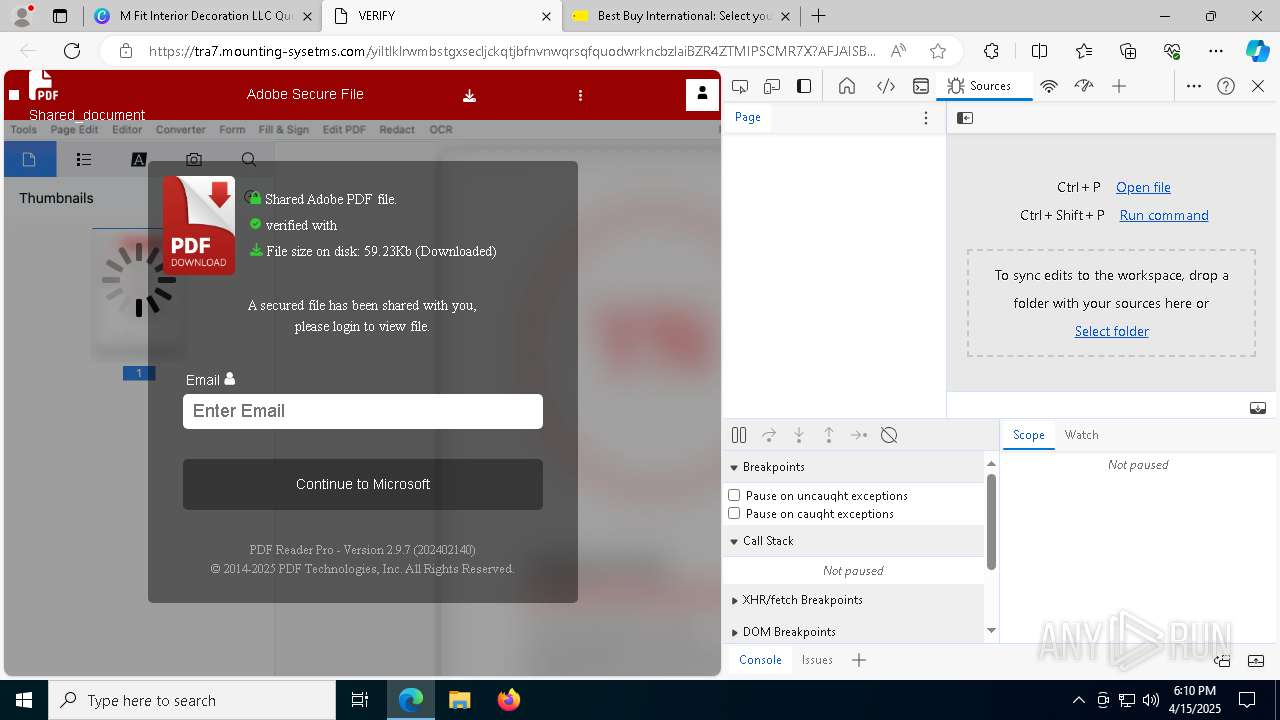Open the Issues drawer tab
The width and height of the screenshot is (1280, 720).
(x=817, y=660)
